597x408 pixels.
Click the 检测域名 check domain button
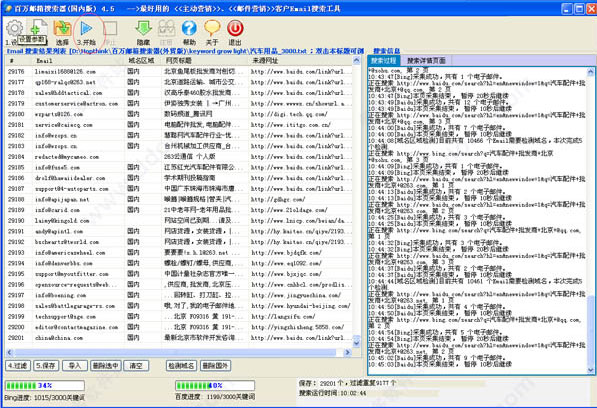coord(181,366)
